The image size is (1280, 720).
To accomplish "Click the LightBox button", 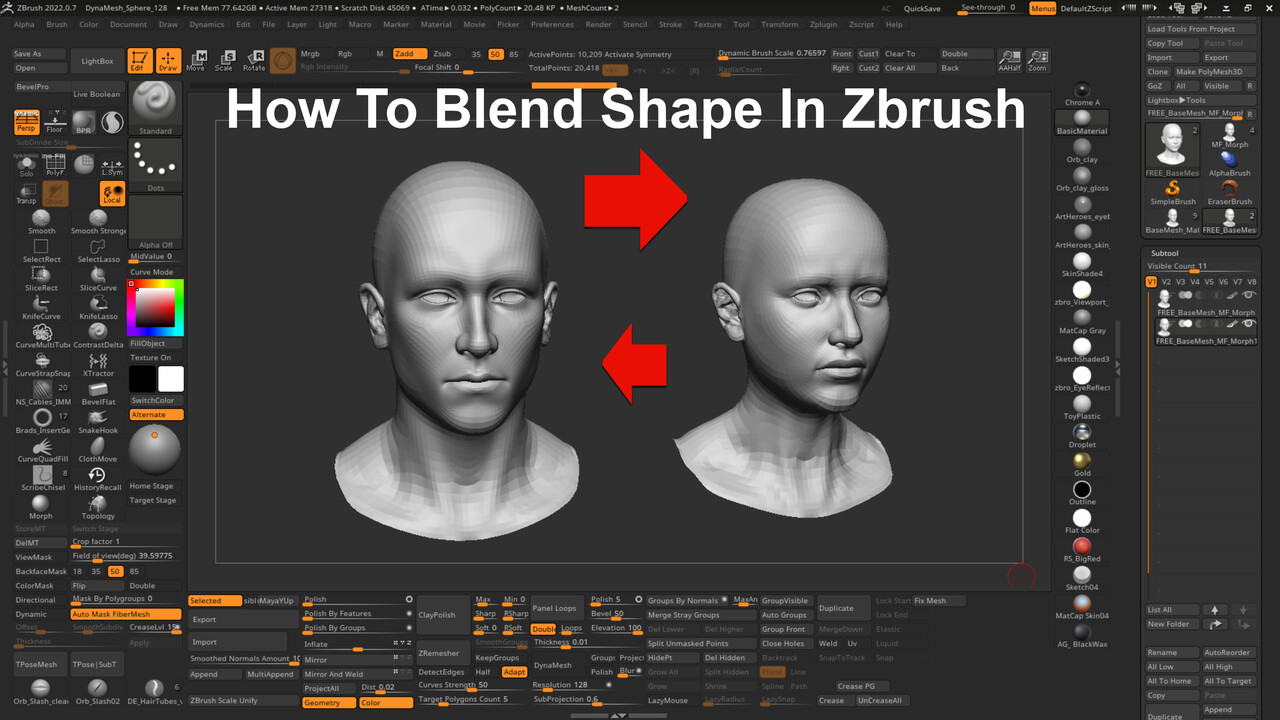I will coord(97,61).
